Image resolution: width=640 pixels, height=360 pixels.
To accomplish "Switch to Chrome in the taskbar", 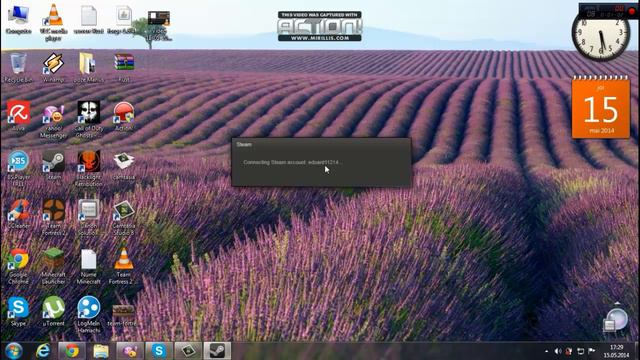I will pyautogui.click(x=72, y=351).
